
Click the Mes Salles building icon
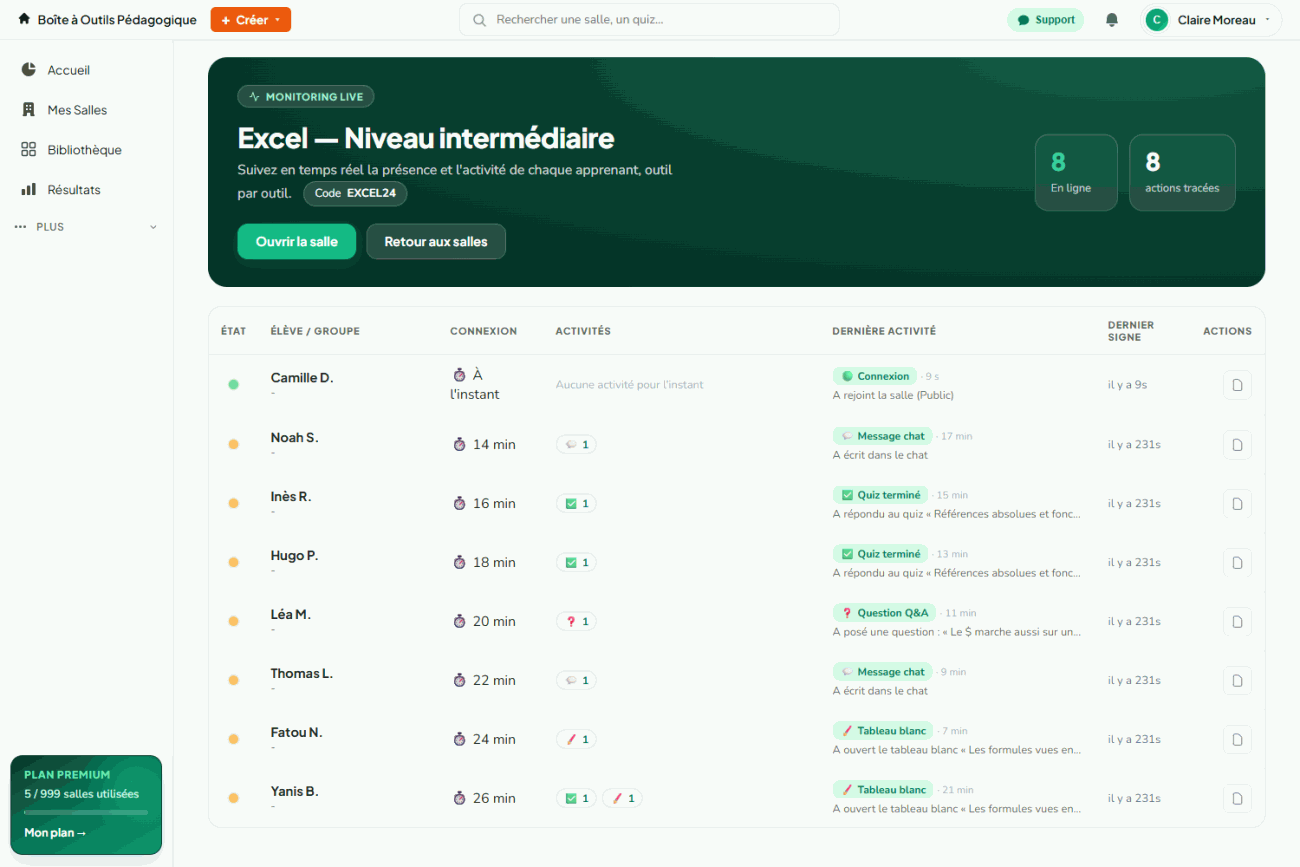28,110
